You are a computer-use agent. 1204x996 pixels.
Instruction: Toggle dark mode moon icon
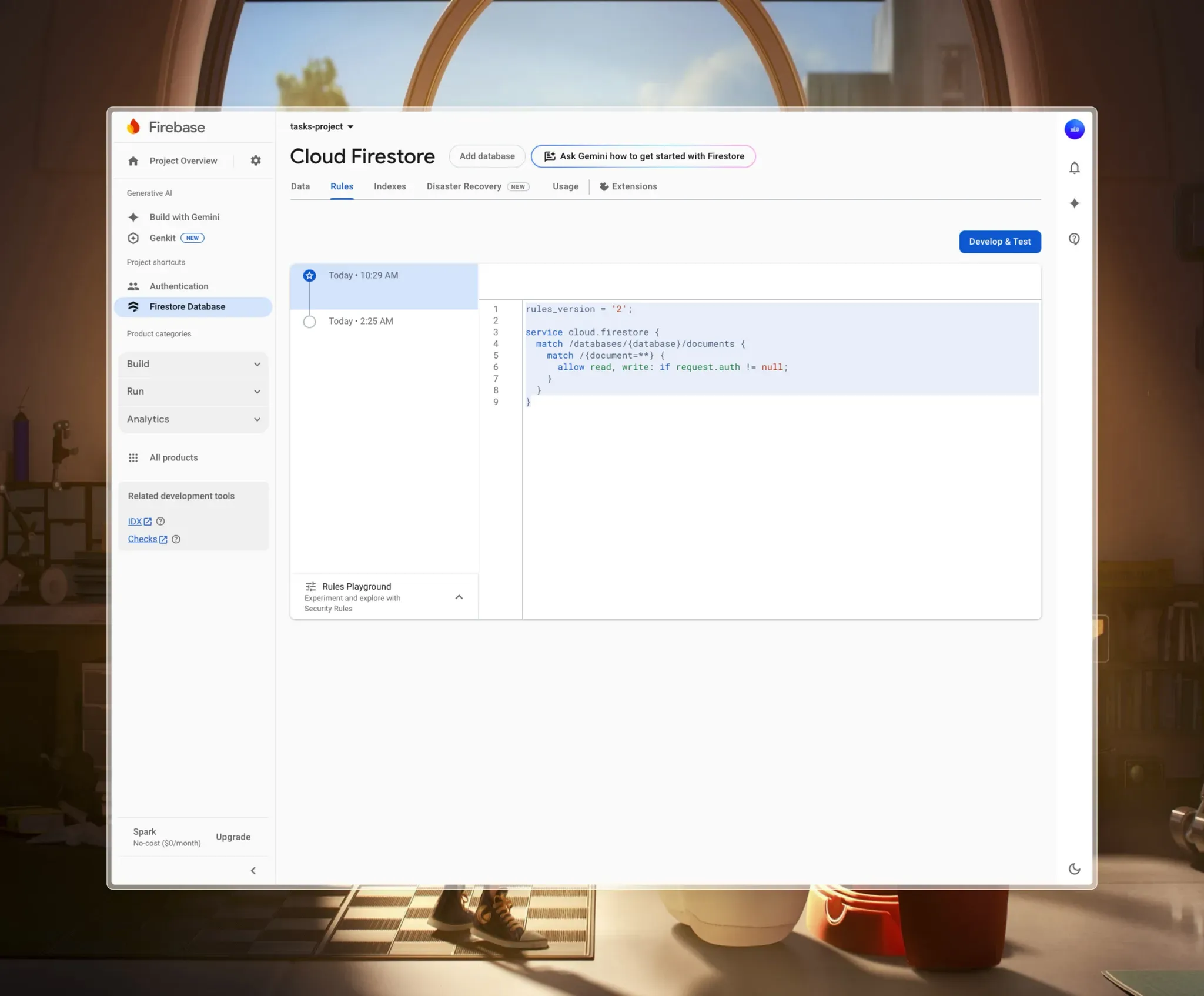[x=1074, y=869]
